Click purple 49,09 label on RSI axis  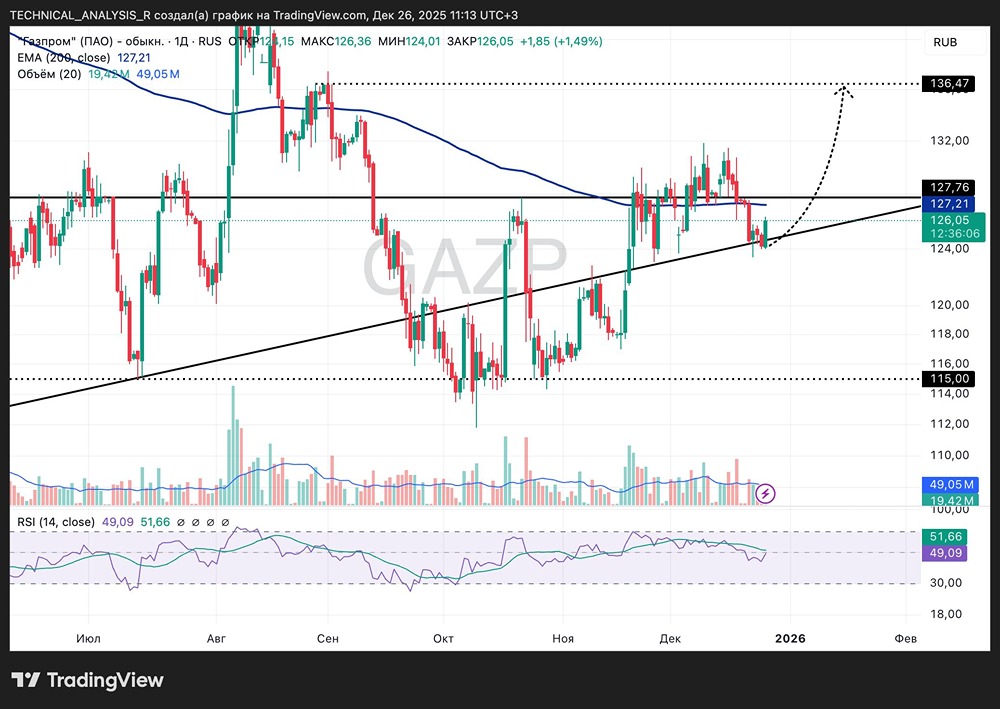click(x=945, y=553)
